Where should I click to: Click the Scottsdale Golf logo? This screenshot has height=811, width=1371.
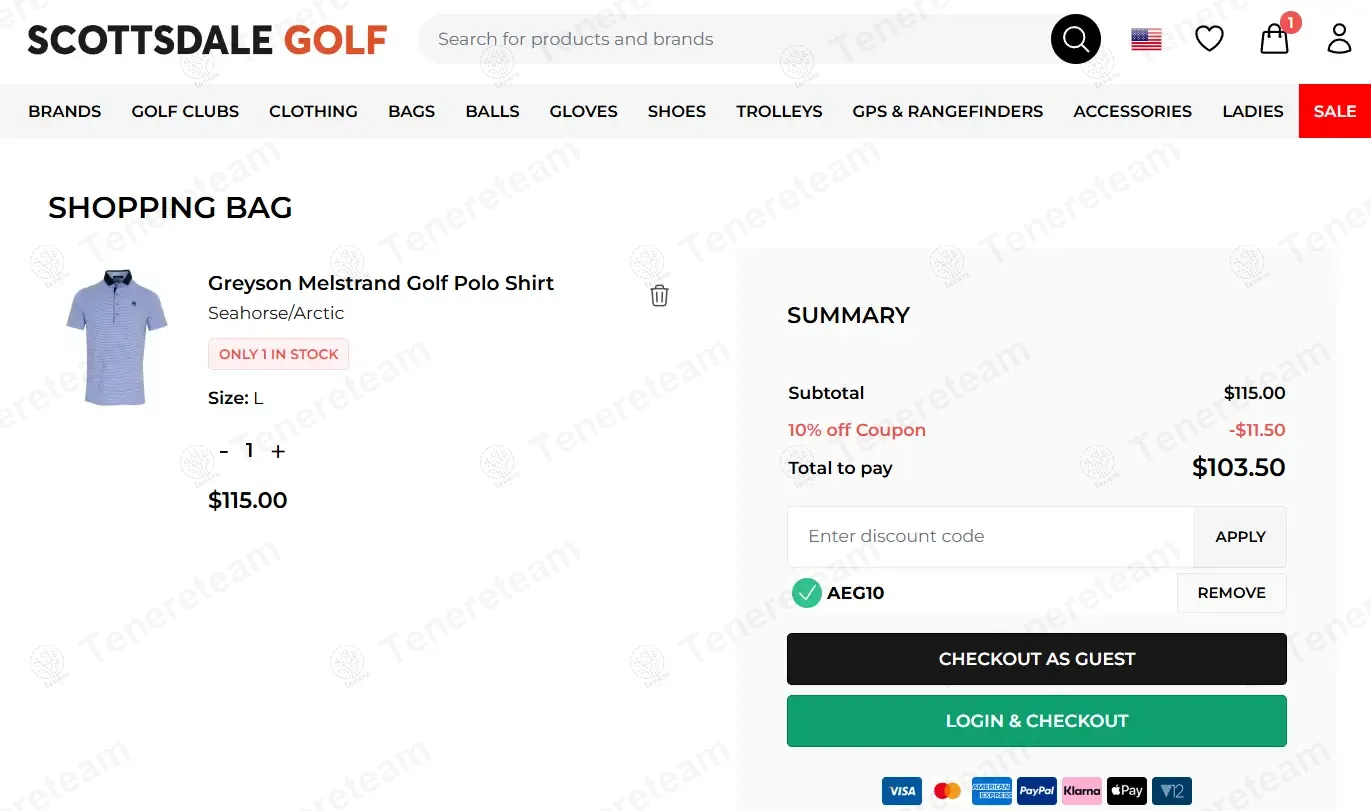pyautogui.click(x=207, y=40)
